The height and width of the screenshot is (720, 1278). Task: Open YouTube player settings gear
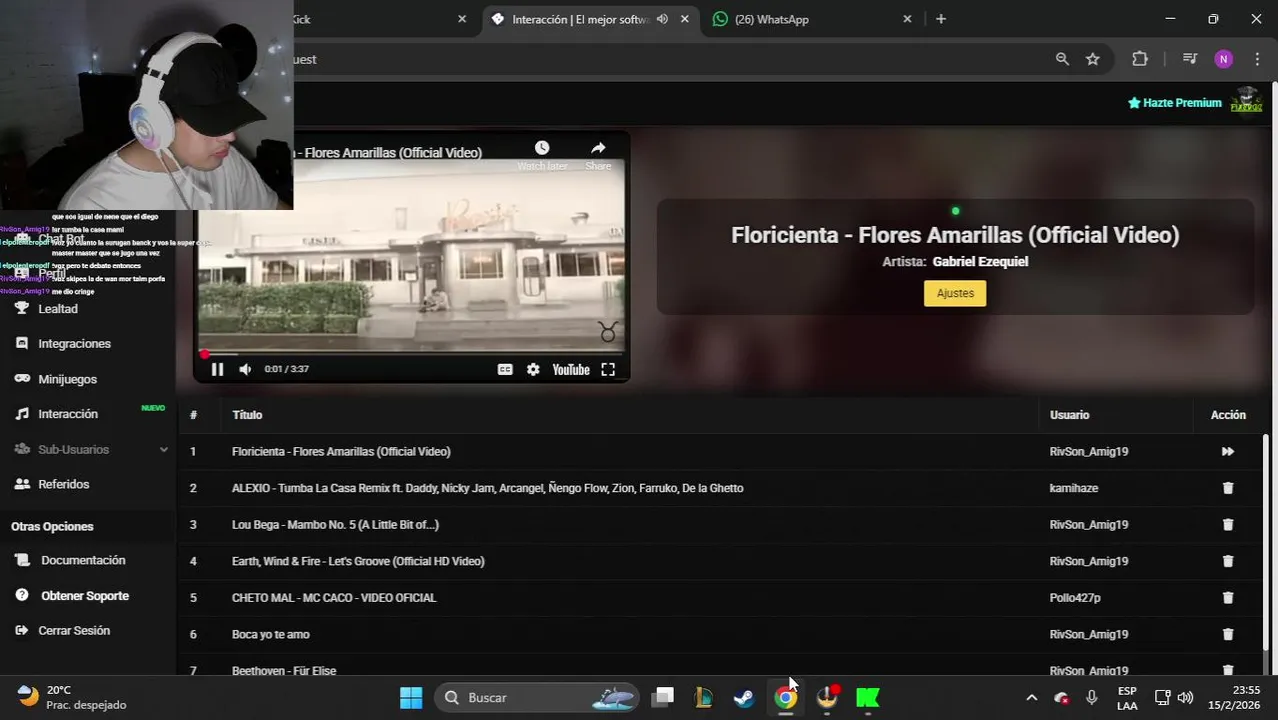[x=533, y=369]
